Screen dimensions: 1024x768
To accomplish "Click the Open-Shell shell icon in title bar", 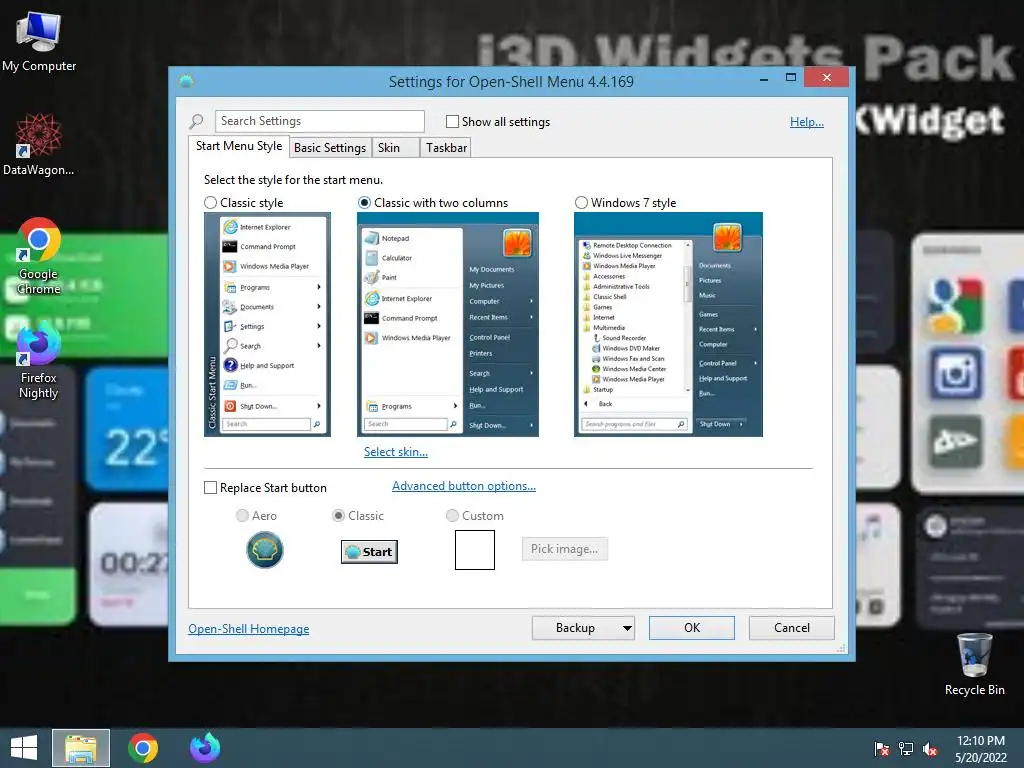I will (x=187, y=81).
